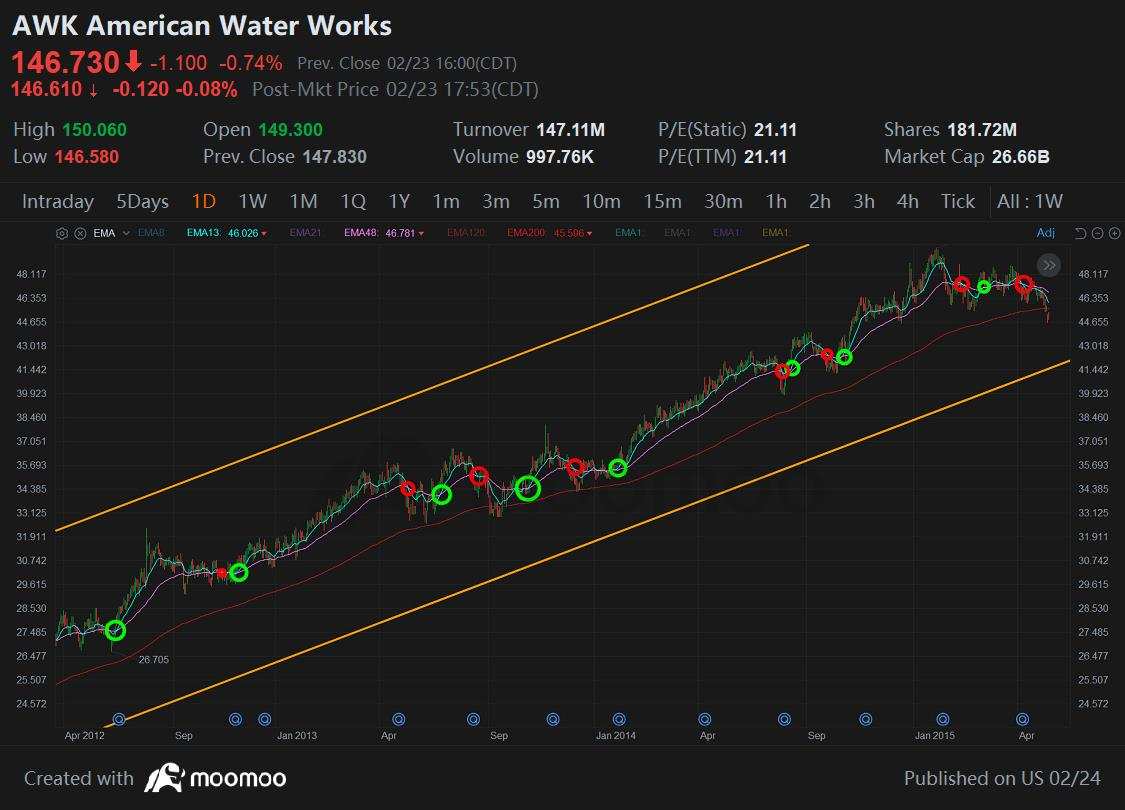Select the 1h timeframe
Screen dimensions: 1125x810
776,202
